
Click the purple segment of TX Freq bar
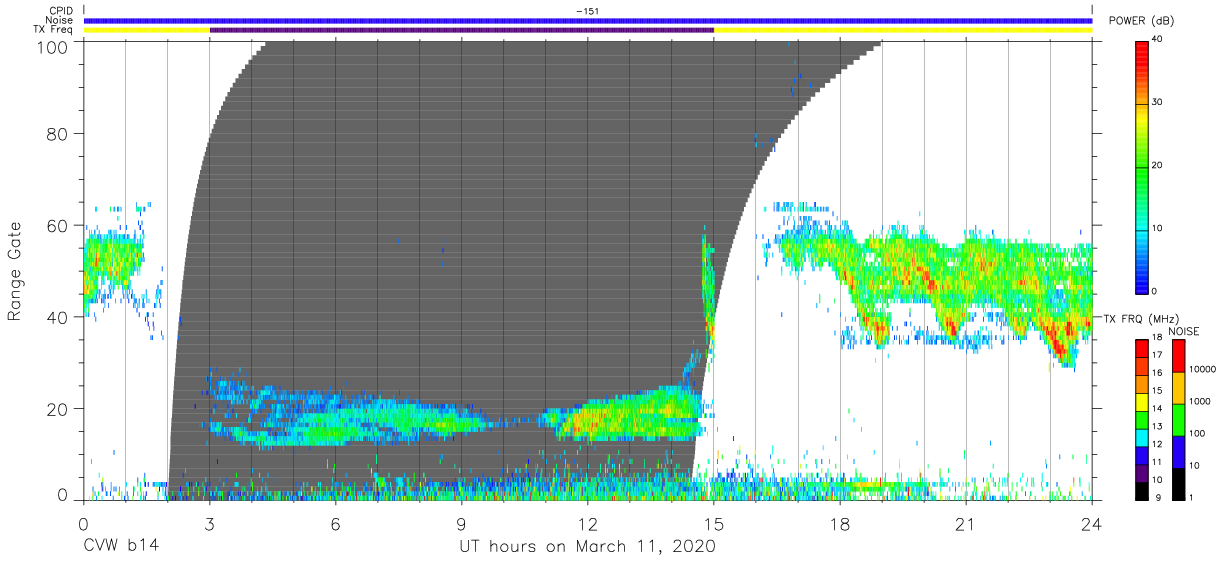pos(462,30)
